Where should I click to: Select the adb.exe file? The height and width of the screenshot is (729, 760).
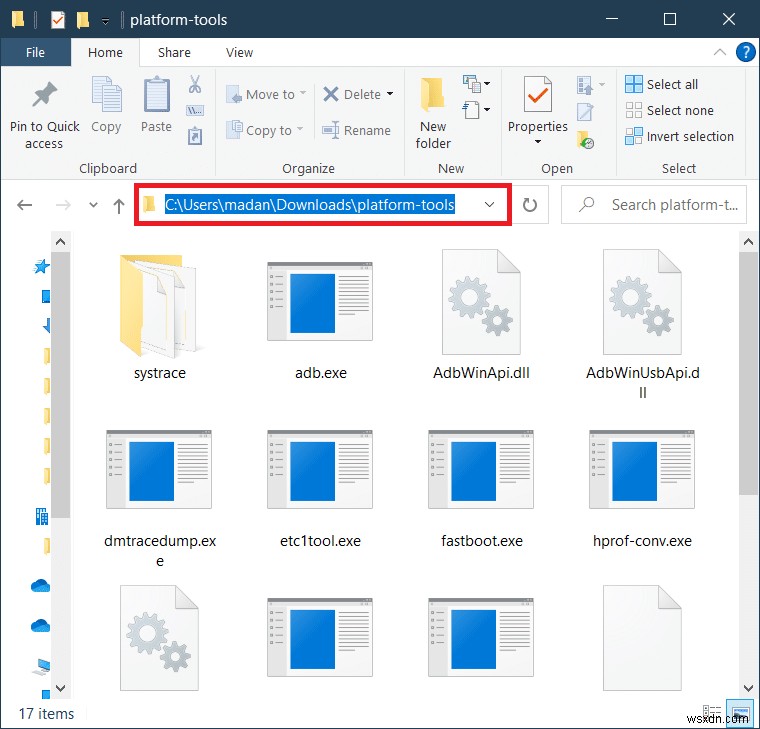coord(320,320)
